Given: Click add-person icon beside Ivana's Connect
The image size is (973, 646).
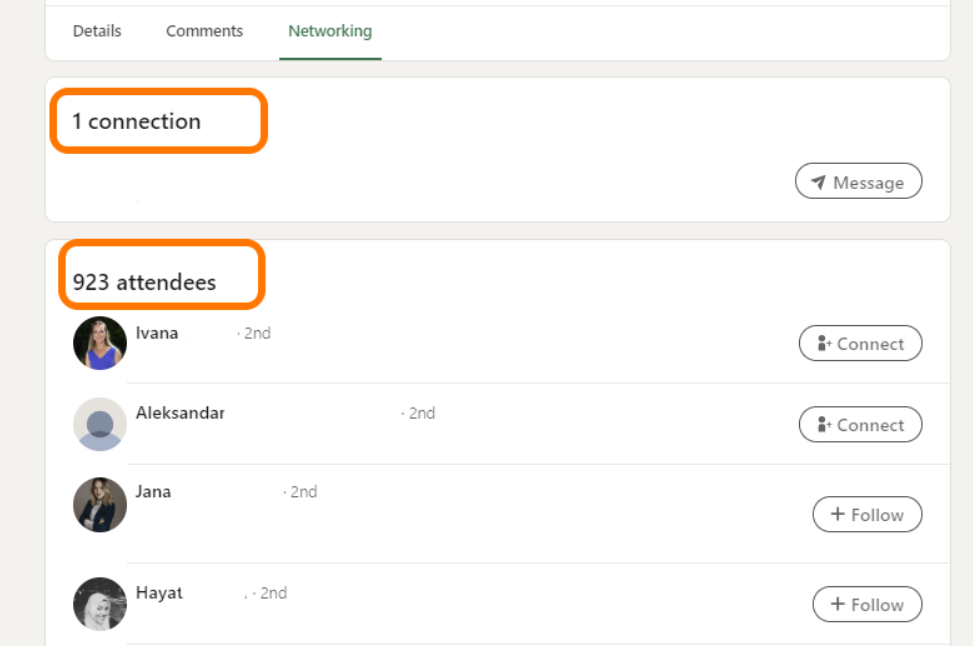Looking at the screenshot, I should click(x=825, y=343).
